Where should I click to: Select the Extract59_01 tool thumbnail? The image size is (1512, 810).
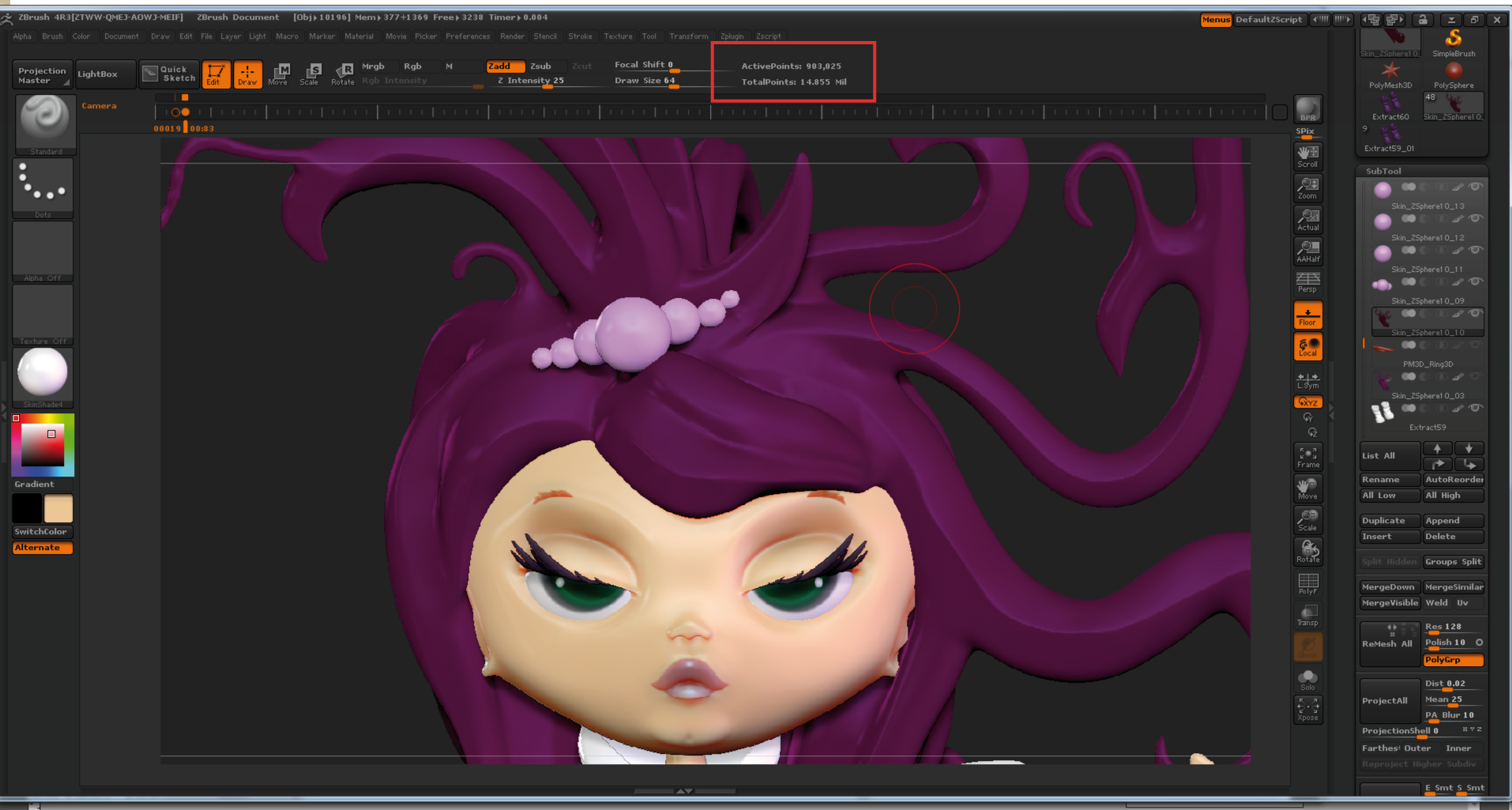(1390, 138)
